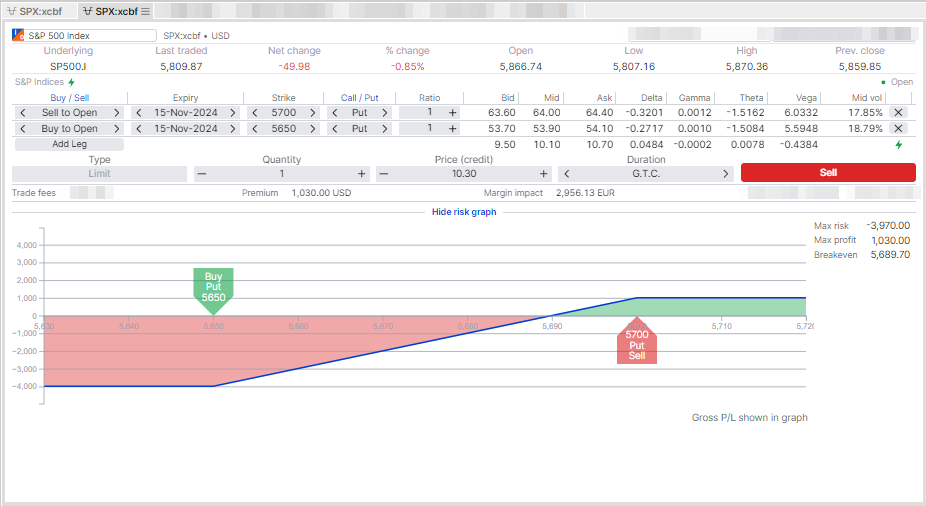Screen dimensions: 926x506
Task: Increase the ratio of the 5650 leg
Action: (x=453, y=129)
